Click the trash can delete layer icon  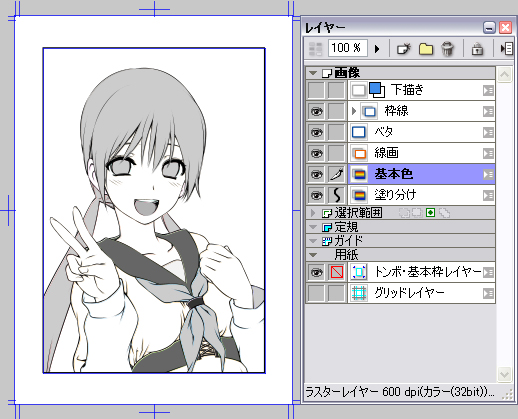click(x=447, y=49)
